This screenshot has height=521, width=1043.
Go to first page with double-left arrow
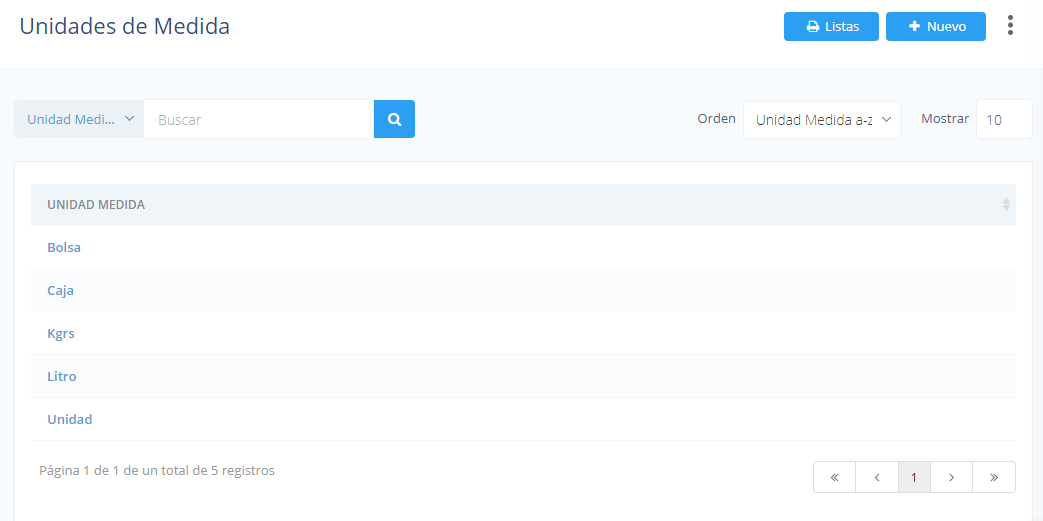834,477
